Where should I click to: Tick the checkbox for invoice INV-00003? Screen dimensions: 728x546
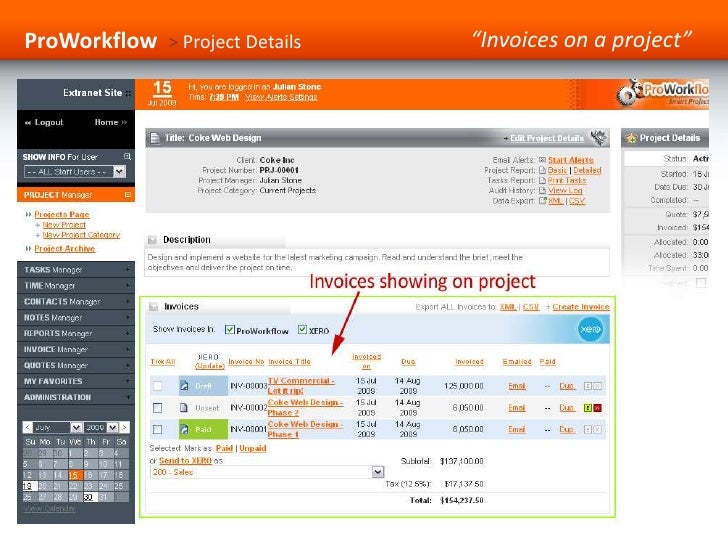click(158, 386)
